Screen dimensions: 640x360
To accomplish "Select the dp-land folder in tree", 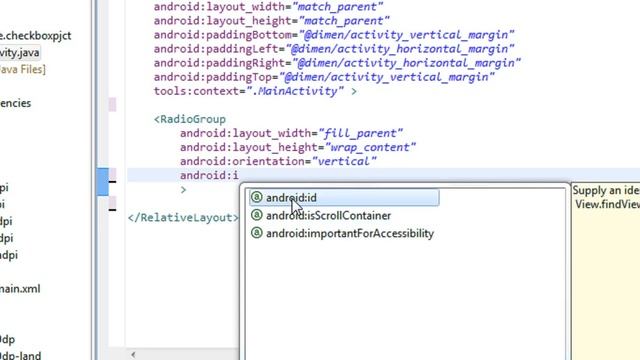I will pos(20,356).
